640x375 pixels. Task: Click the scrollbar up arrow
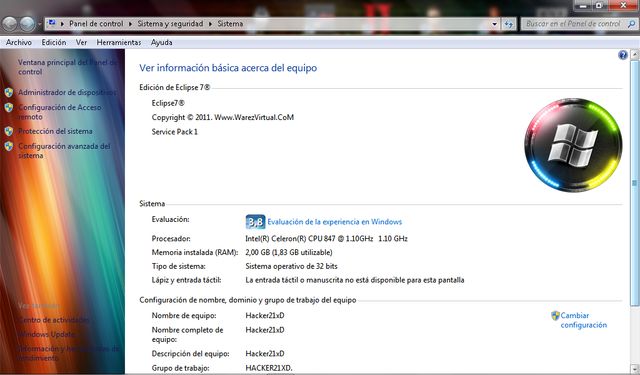point(635,54)
